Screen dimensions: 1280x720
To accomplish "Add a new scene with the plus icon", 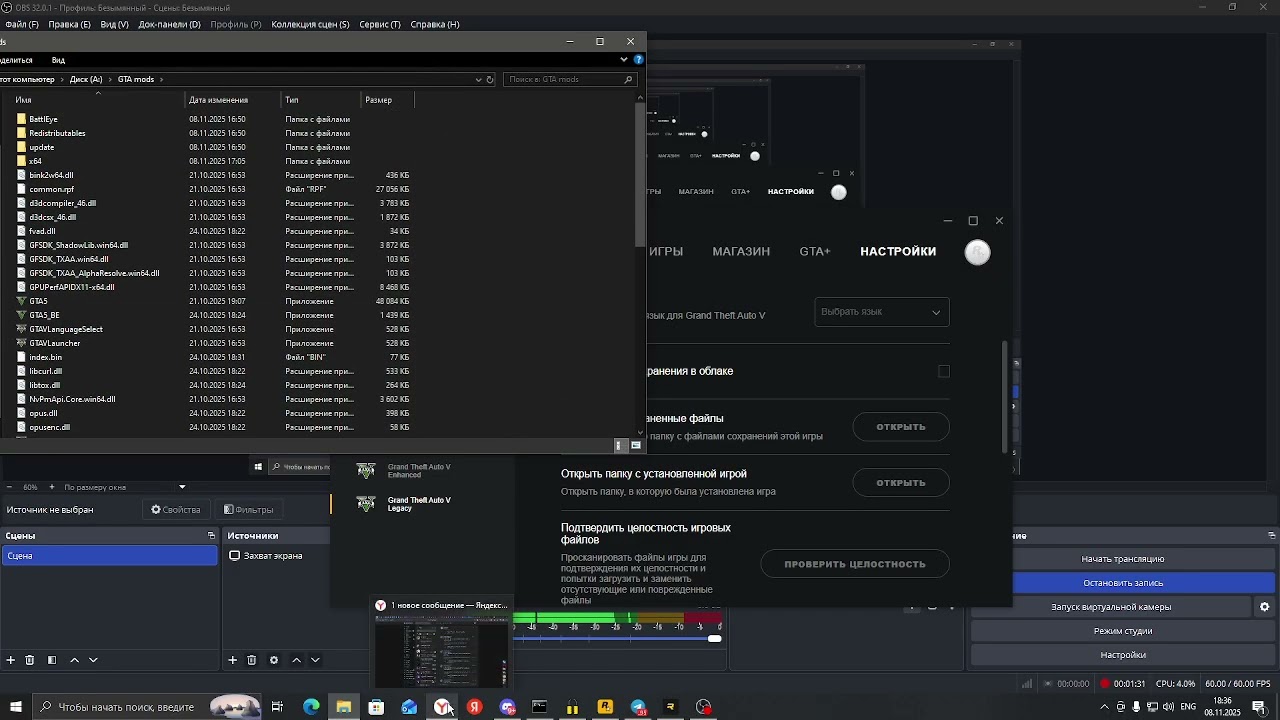I will click(11, 660).
